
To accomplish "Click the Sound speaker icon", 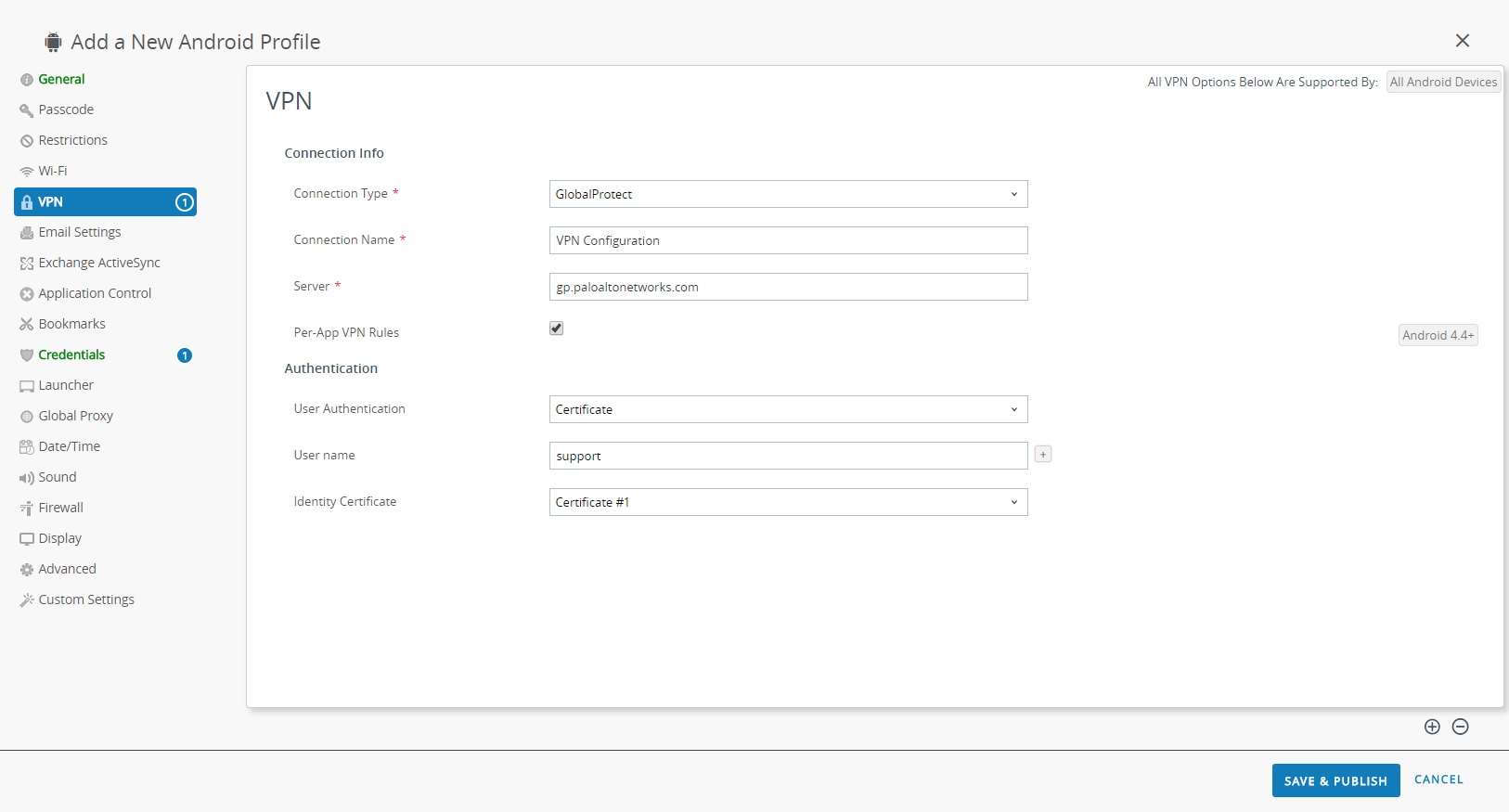I will (27, 478).
